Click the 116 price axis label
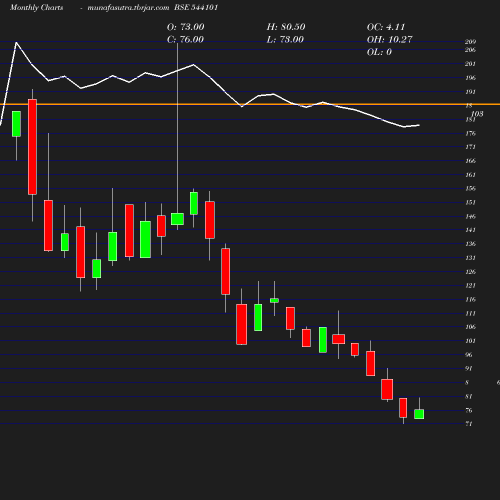This screenshot has height=500, width=500. pos(470,299)
